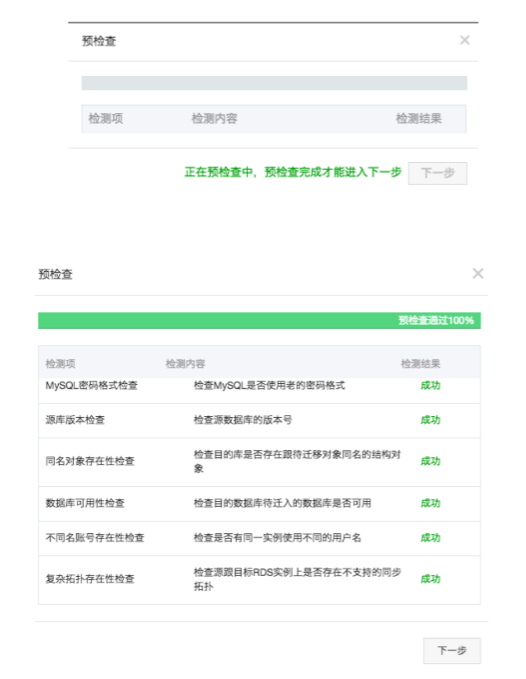Click the empty gray progress bar
This screenshot has height=679, width=526.
pyautogui.click(x=274, y=83)
